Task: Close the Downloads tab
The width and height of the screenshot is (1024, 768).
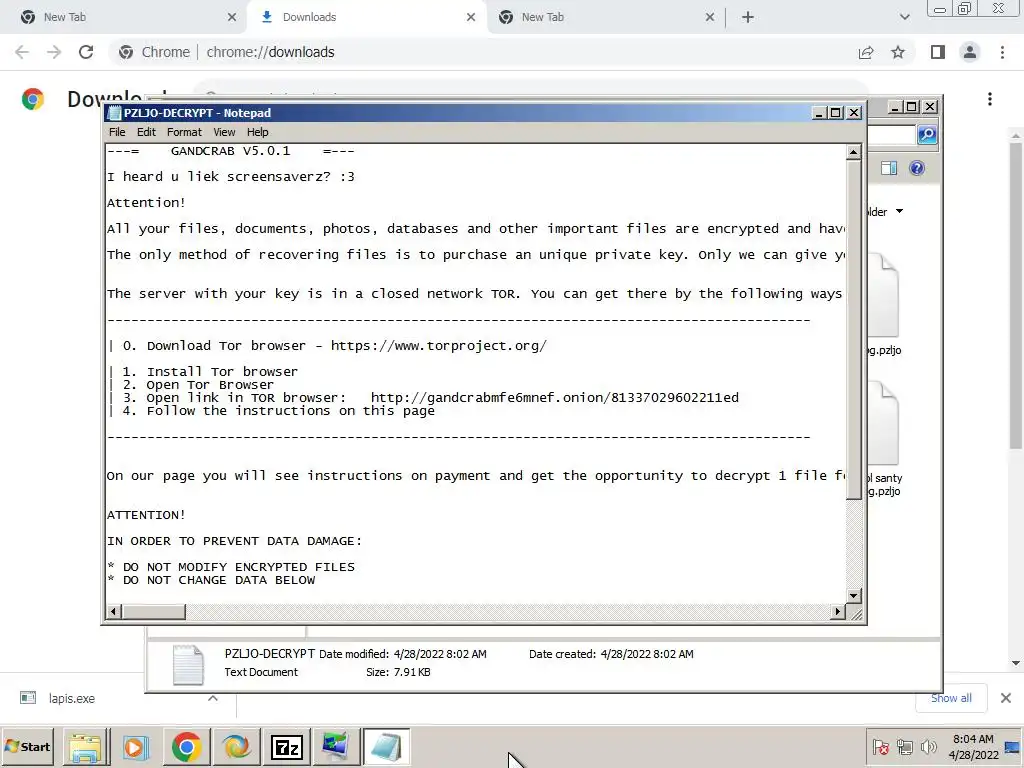Action: 471,17
